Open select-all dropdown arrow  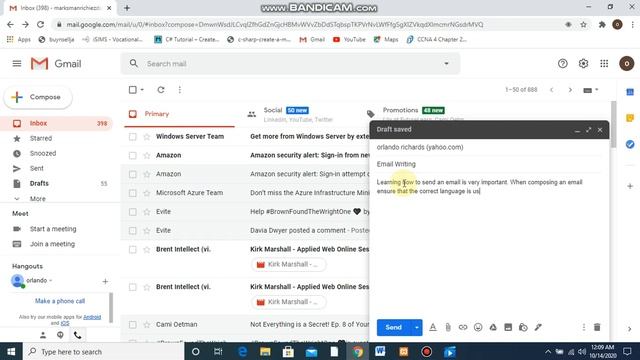(x=142, y=90)
